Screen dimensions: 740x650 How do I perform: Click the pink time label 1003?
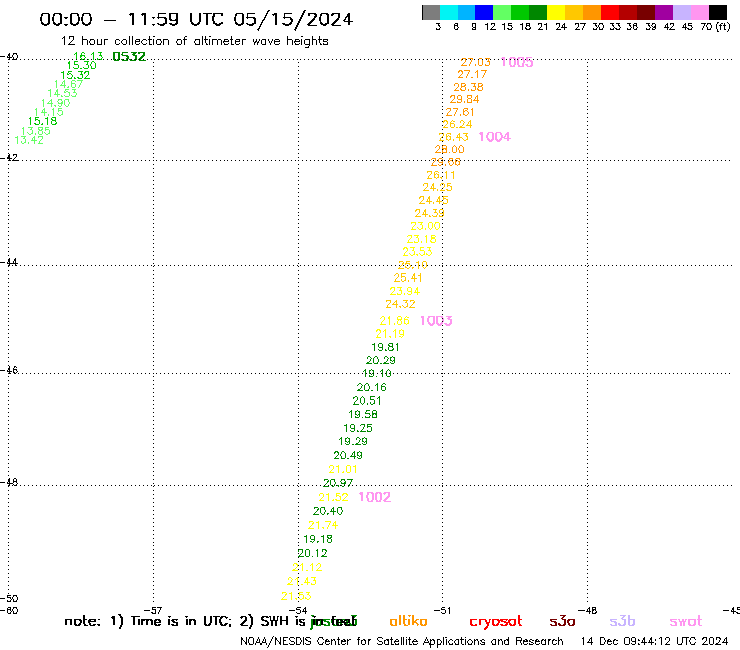pyautogui.click(x=436, y=321)
